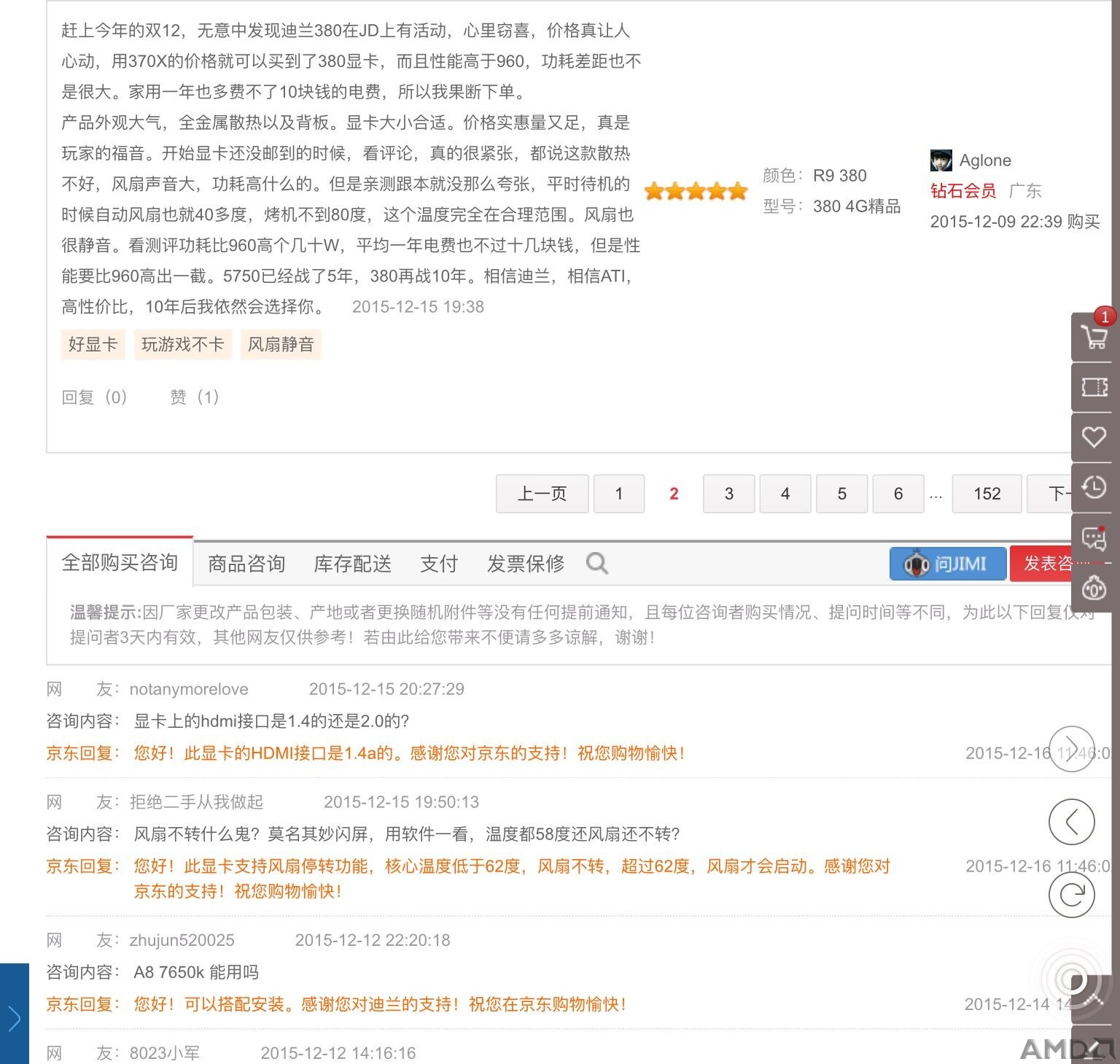1120x1064 pixels.
Task: Click JD reply 可以搭配安装
Action: click(380, 1004)
